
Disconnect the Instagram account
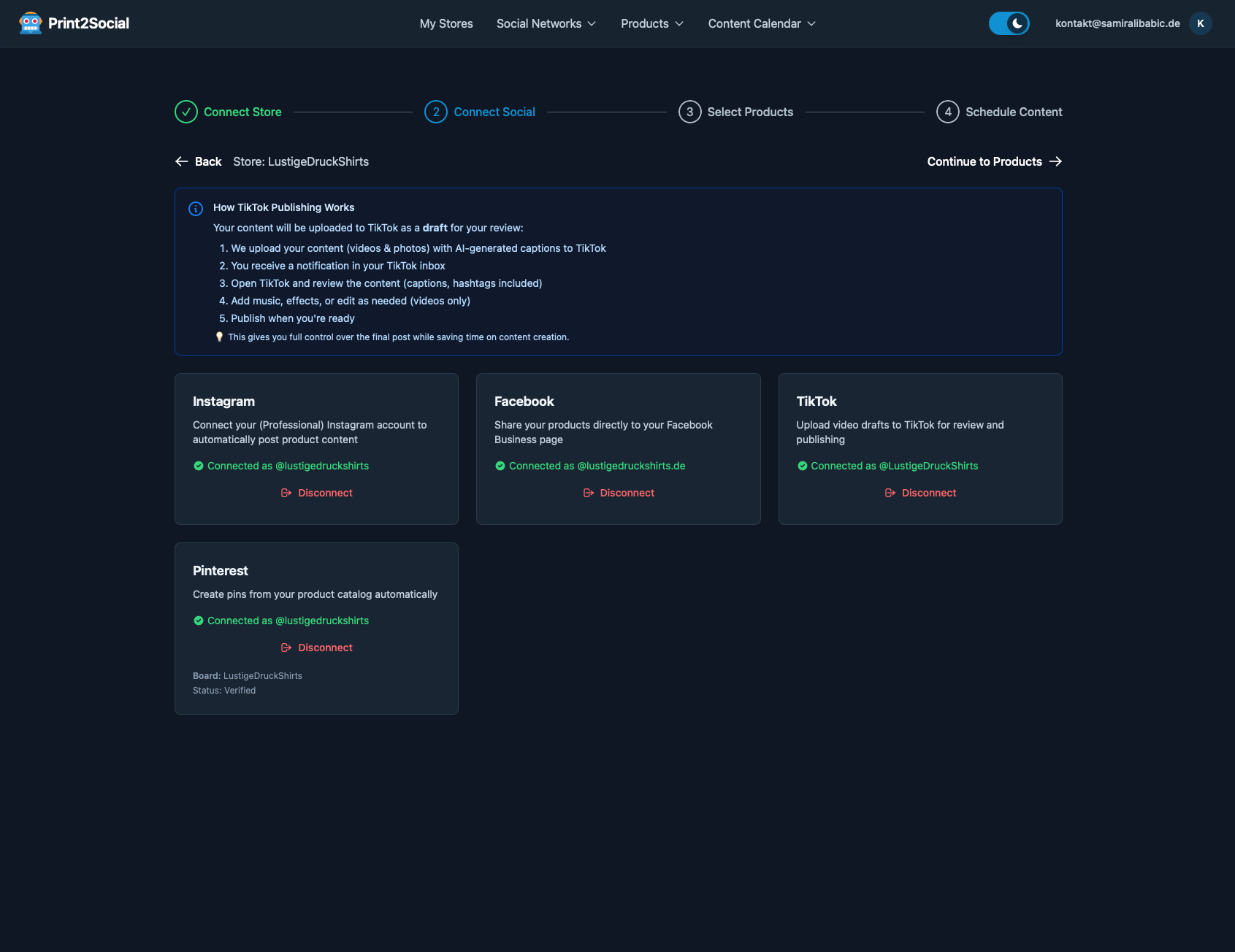tap(317, 493)
